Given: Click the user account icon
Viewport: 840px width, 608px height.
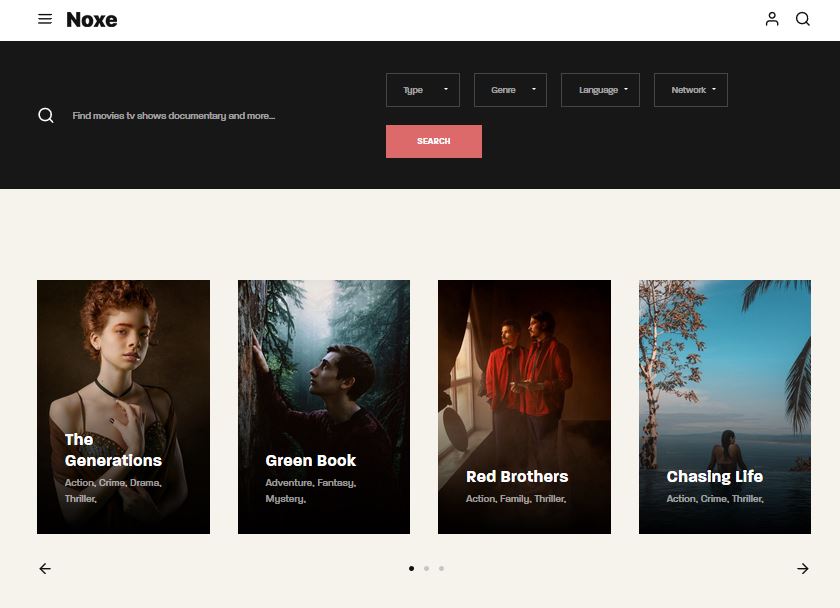Looking at the screenshot, I should click(772, 19).
